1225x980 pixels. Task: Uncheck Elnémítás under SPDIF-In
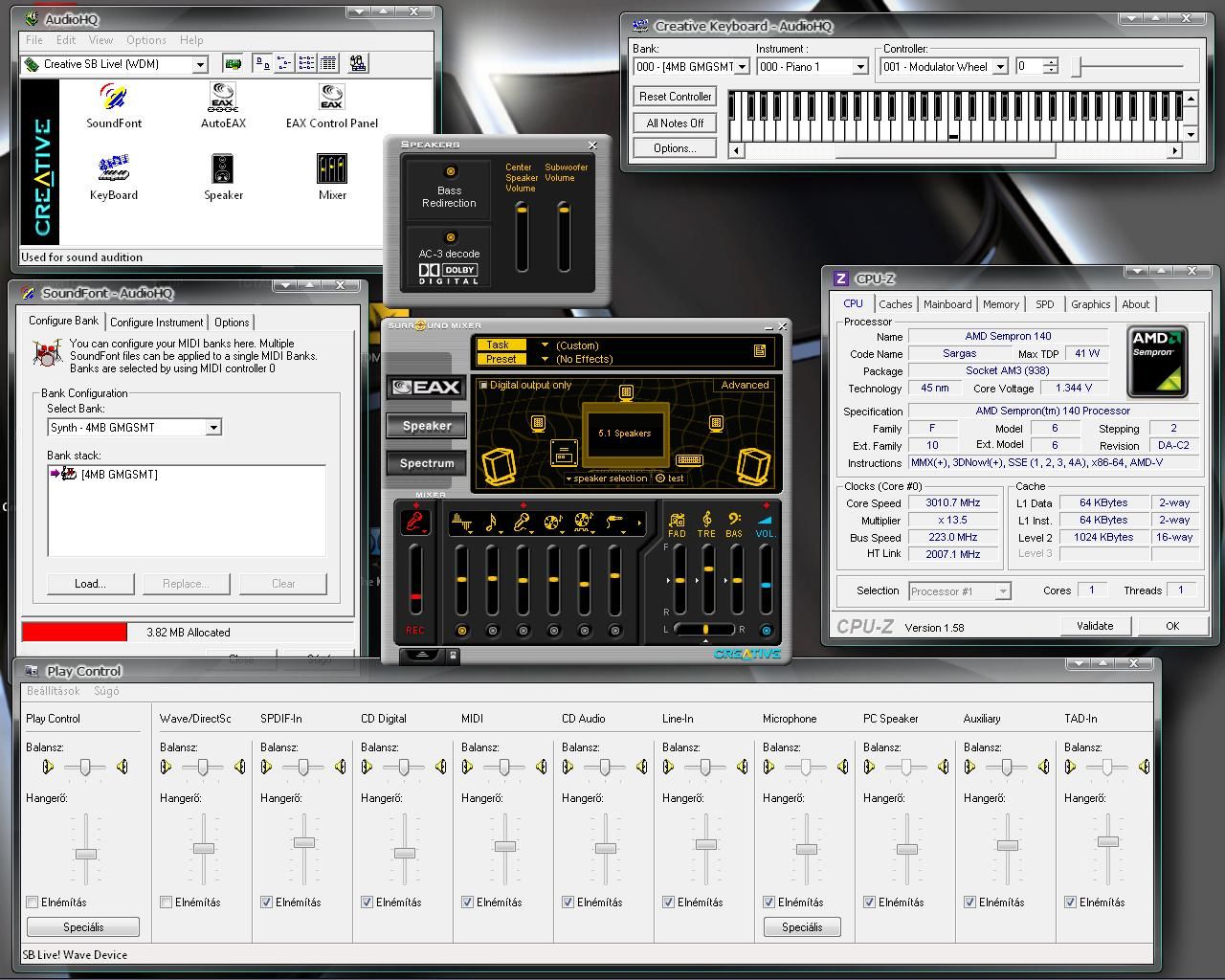pyautogui.click(x=267, y=902)
